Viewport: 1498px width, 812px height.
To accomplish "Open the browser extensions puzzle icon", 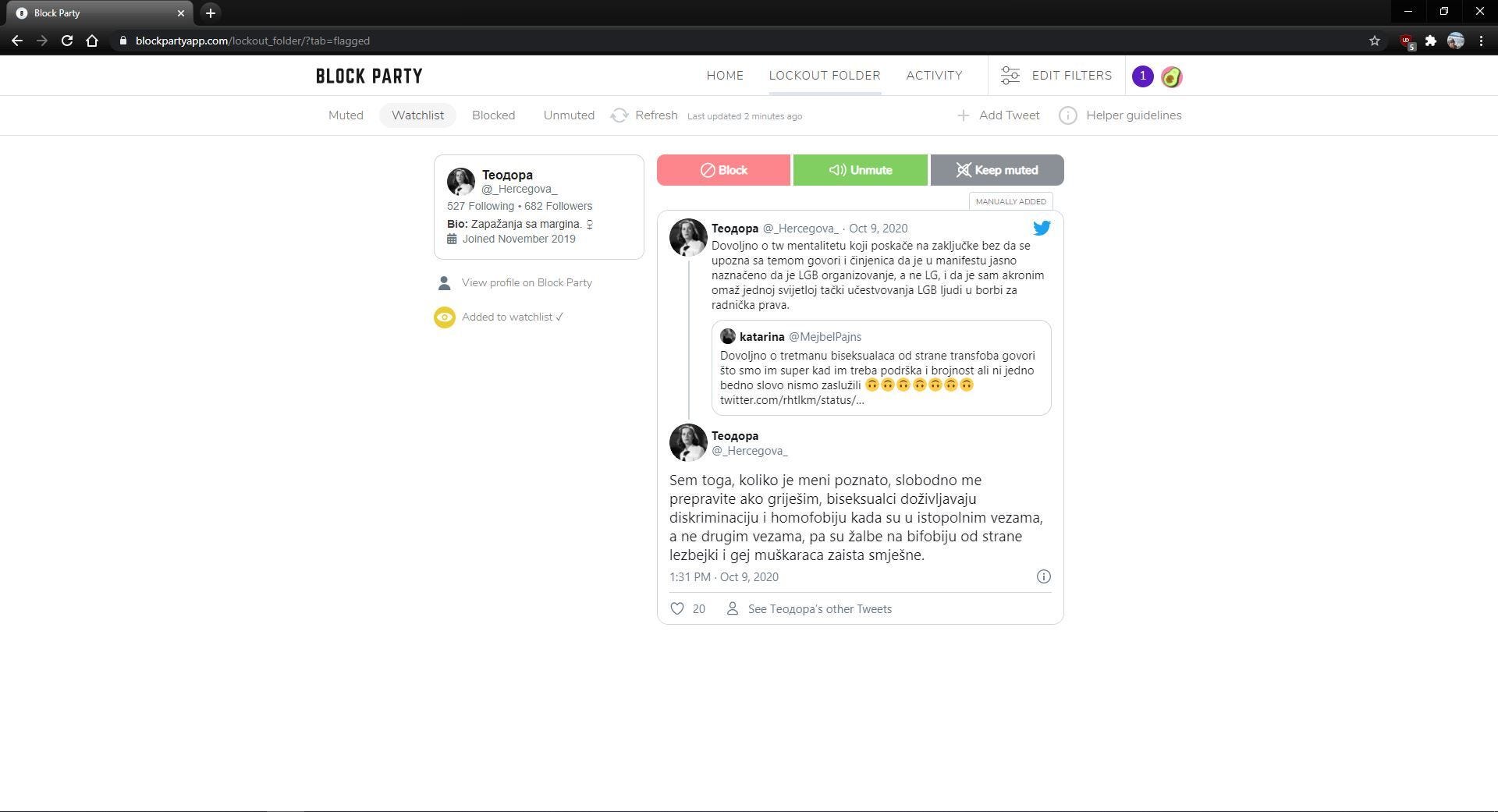I will tap(1431, 41).
